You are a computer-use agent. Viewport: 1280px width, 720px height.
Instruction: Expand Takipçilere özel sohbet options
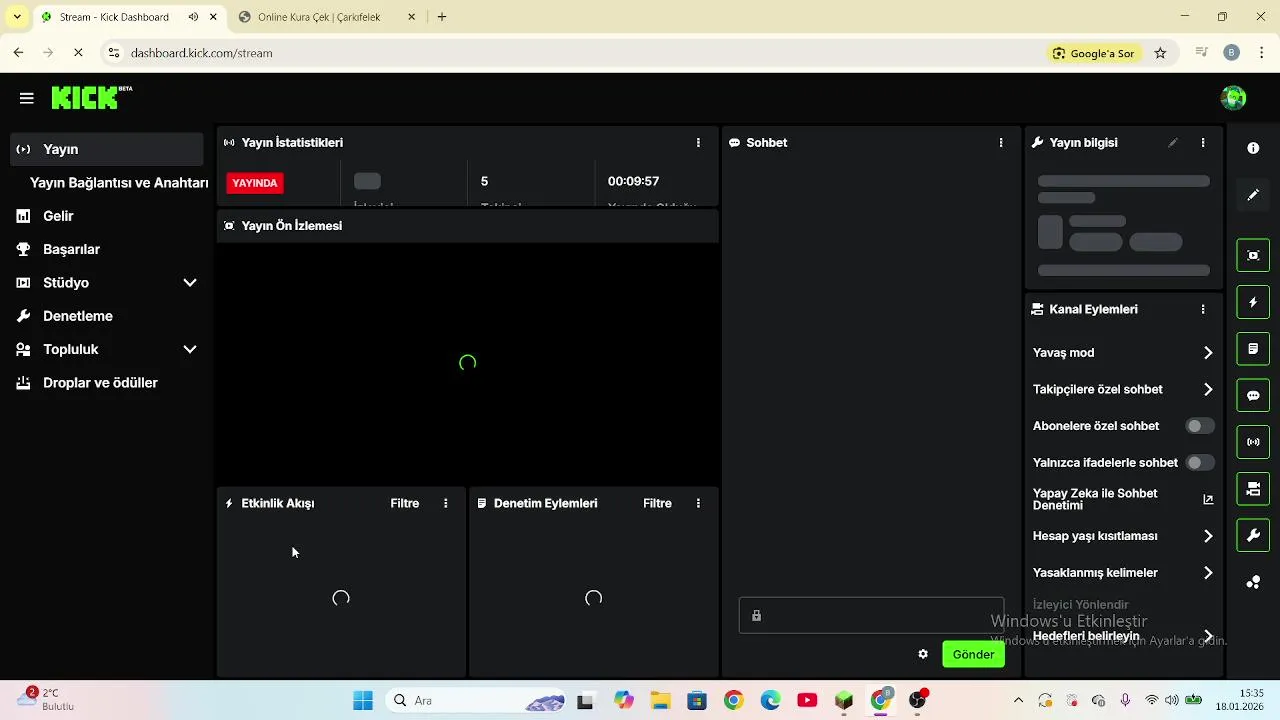pyautogui.click(x=1208, y=390)
